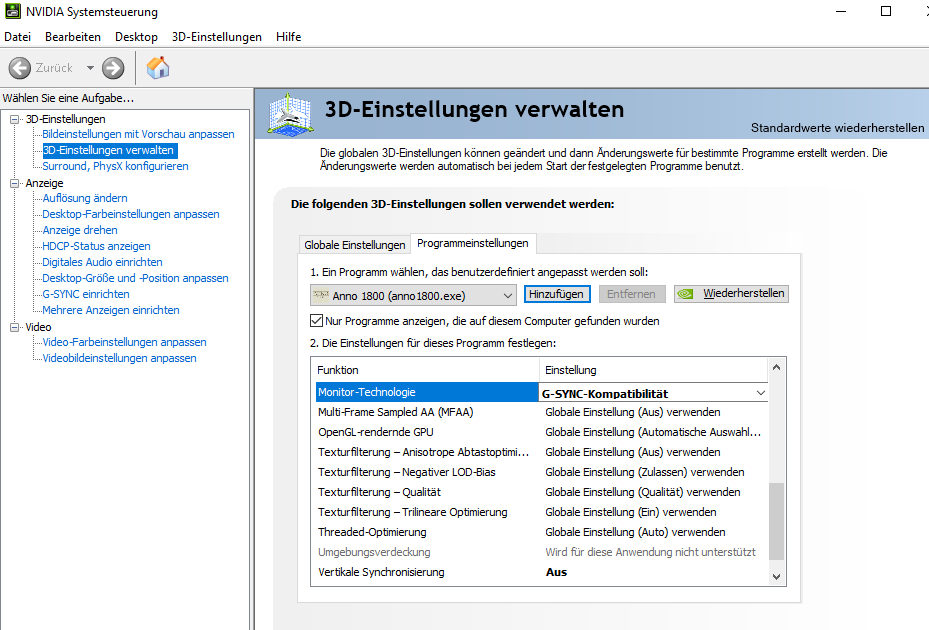Click the 3D-Einstellungen verwalten header cube icon
The height and width of the screenshot is (630, 929).
[290, 114]
